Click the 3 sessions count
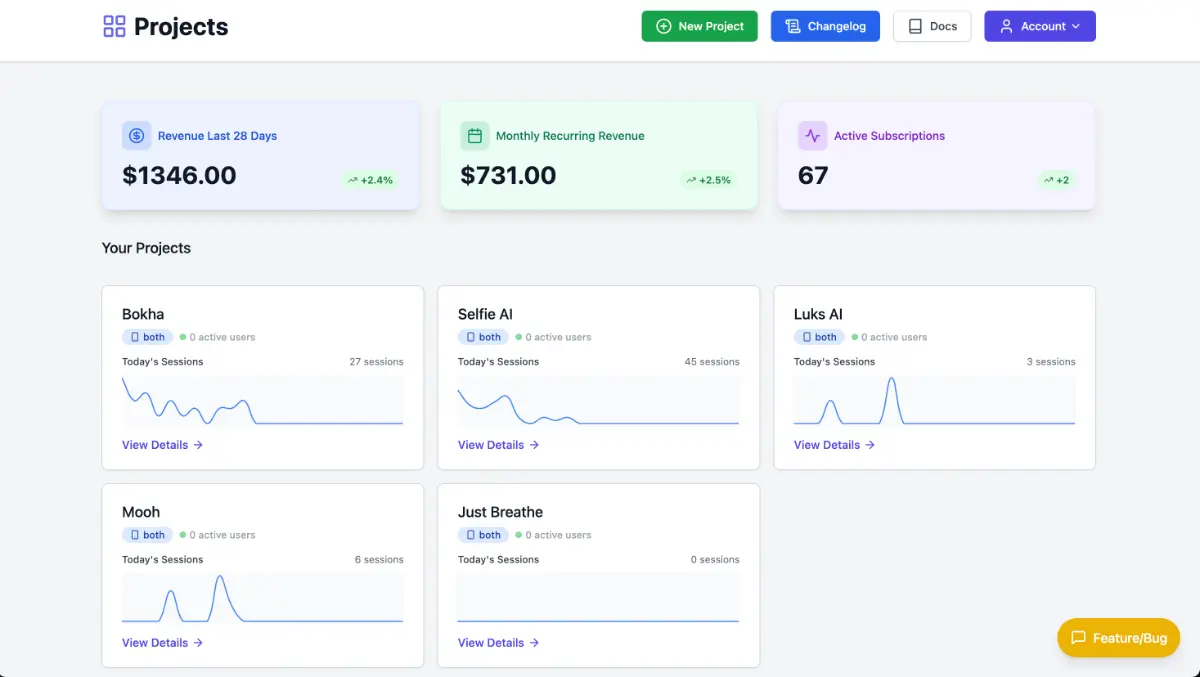This screenshot has width=1200, height=677. [x=1051, y=362]
